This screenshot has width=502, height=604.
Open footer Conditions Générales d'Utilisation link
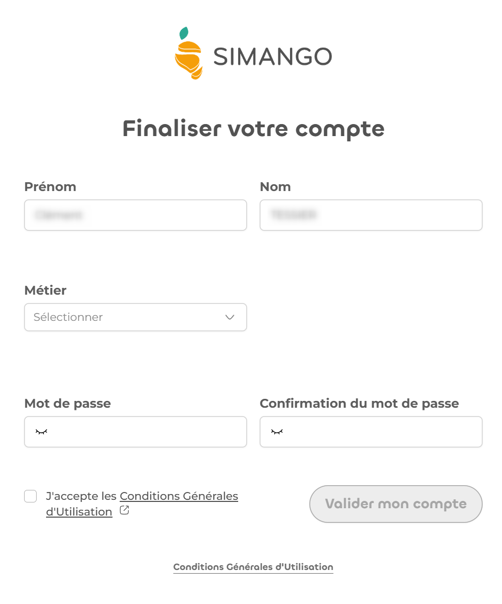click(x=253, y=567)
